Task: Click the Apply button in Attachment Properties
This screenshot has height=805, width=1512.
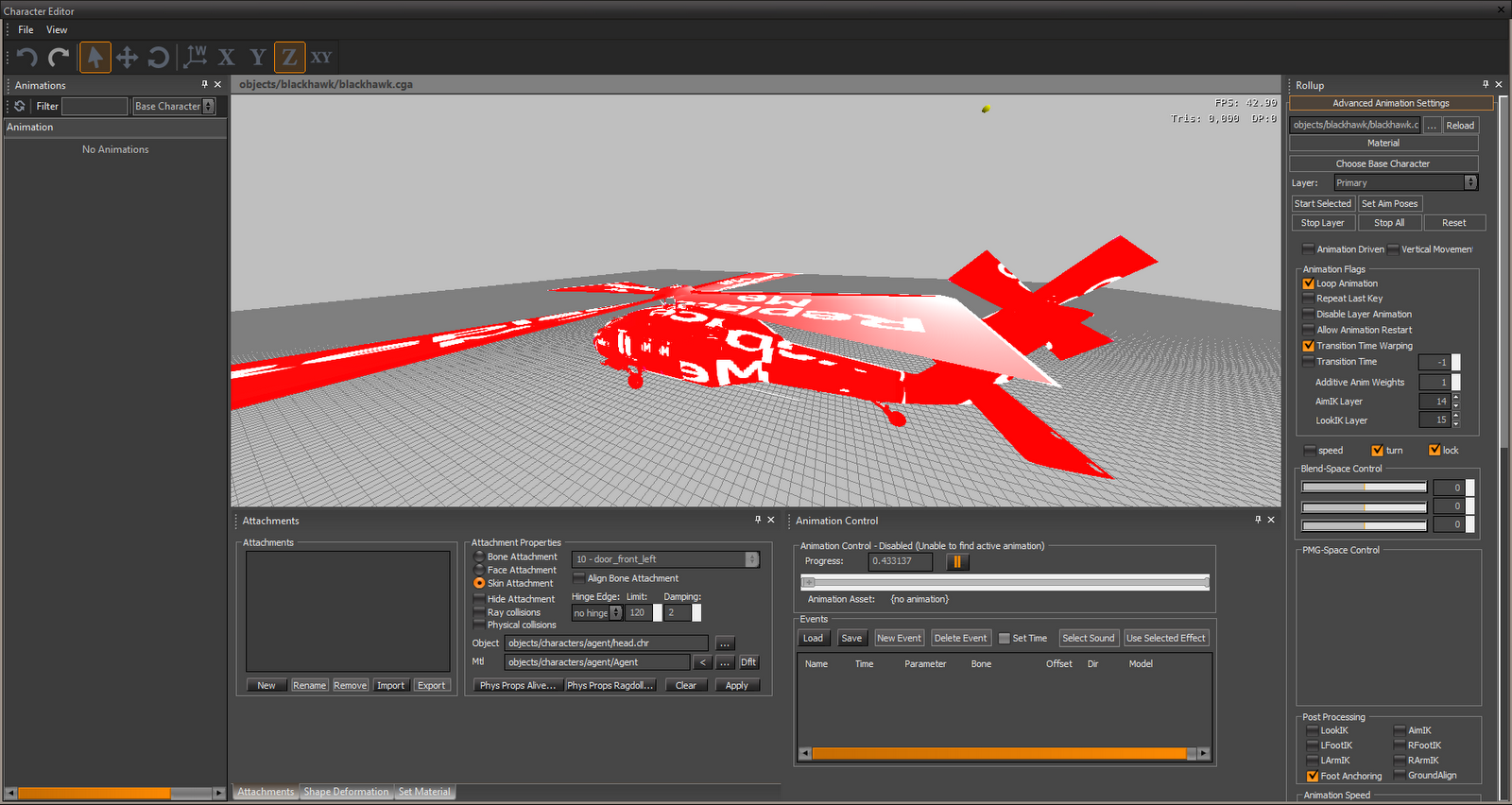Action: point(737,685)
